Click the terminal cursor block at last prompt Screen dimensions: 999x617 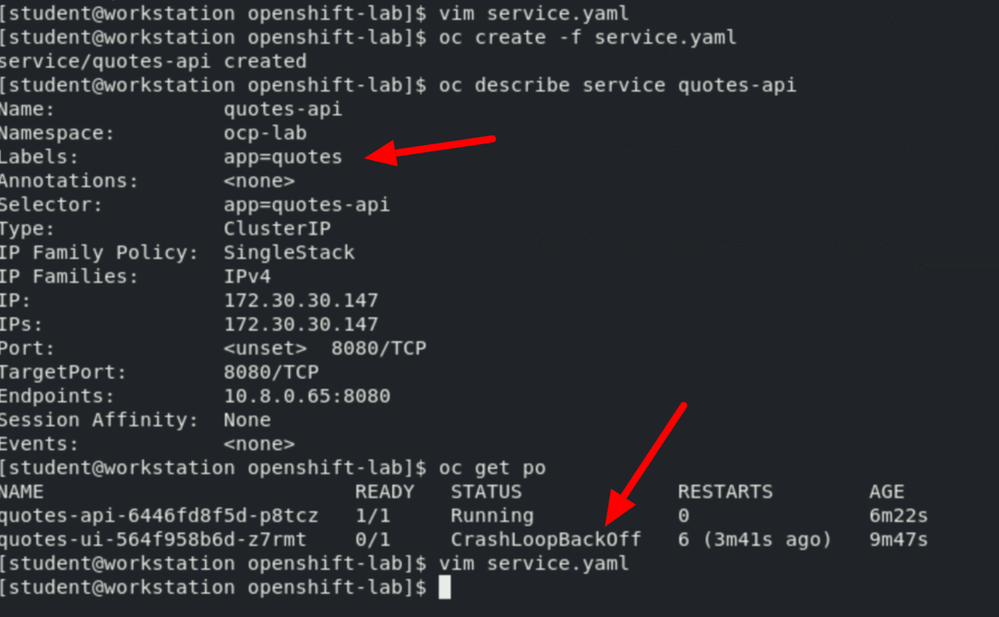(445, 588)
